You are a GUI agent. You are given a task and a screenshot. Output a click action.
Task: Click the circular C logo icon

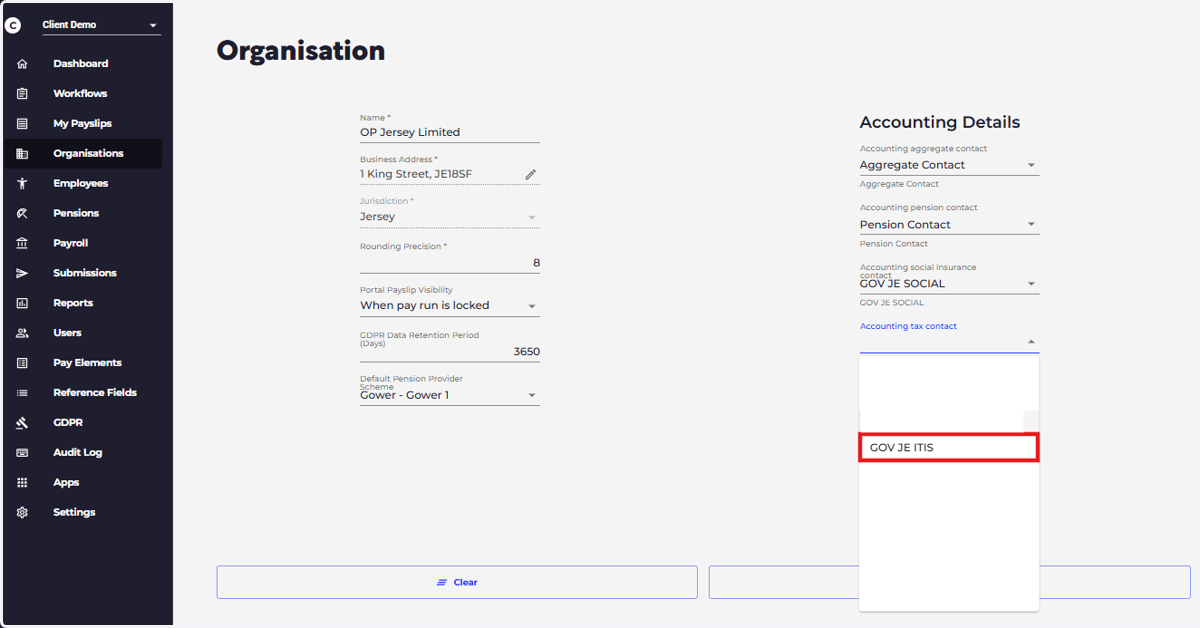click(x=13, y=25)
